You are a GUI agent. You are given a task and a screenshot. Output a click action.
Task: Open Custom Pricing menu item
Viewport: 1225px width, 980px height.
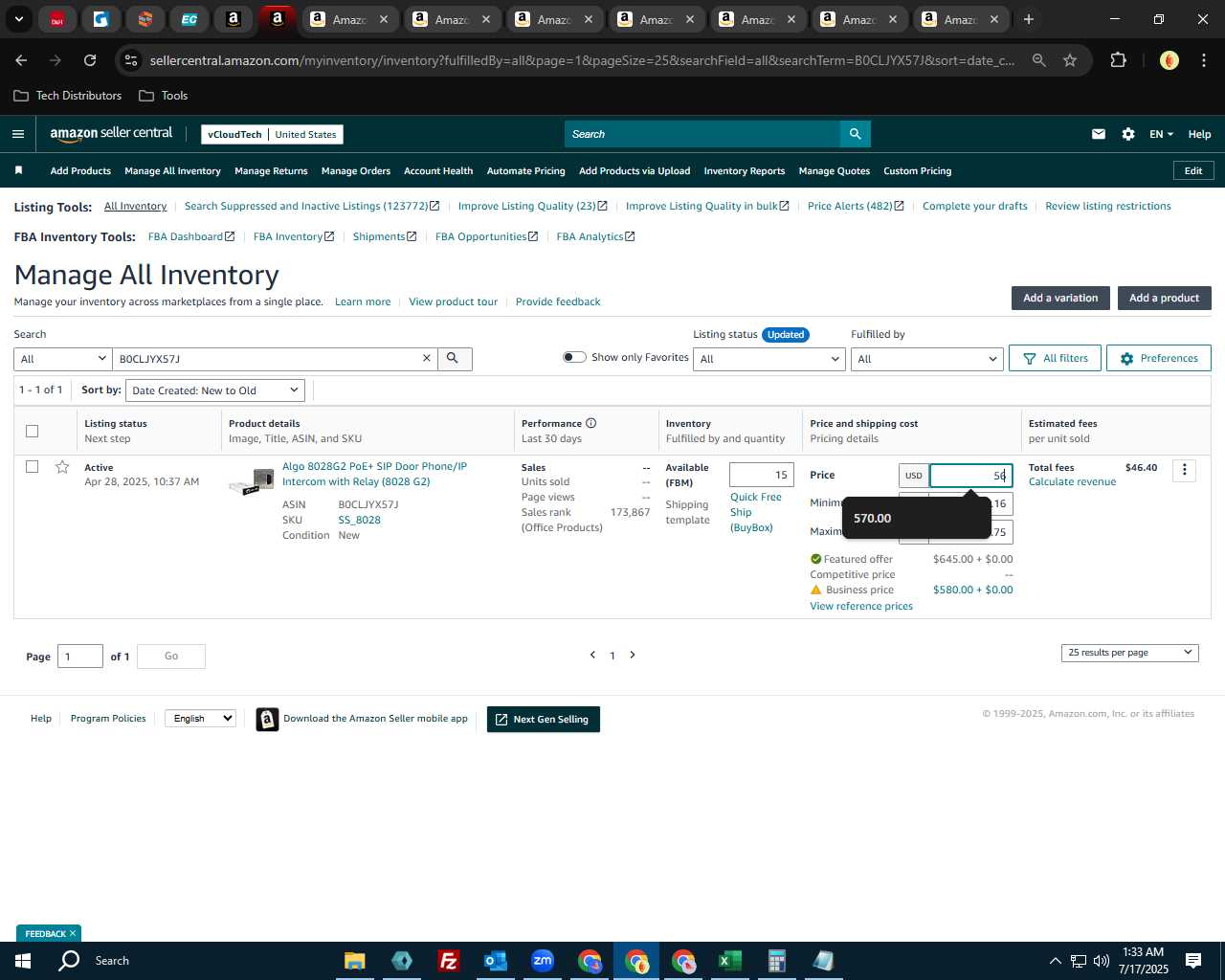[917, 171]
